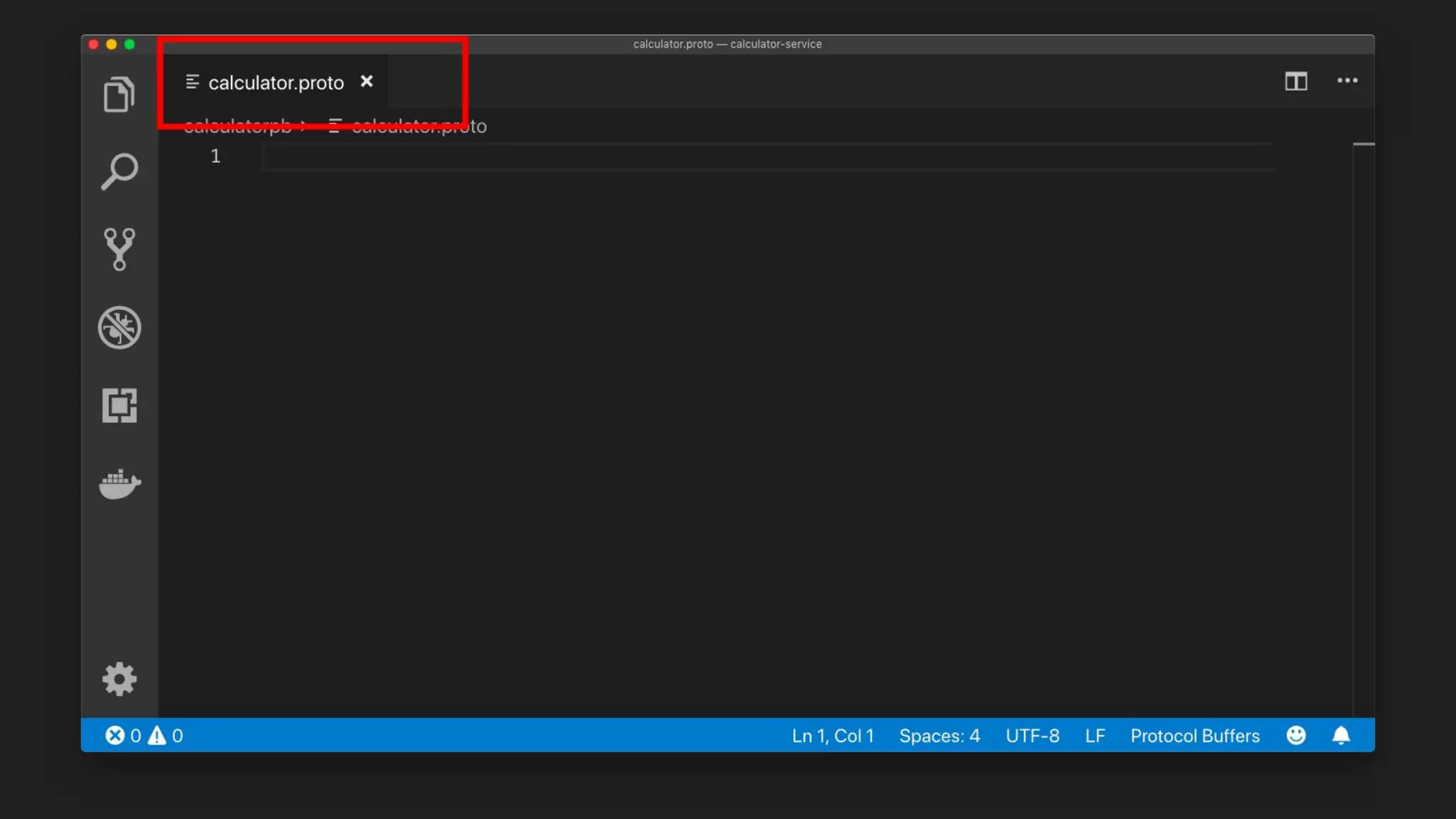Open the Source Control view
The width and height of the screenshot is (1456, 819).
pos(119,249)
